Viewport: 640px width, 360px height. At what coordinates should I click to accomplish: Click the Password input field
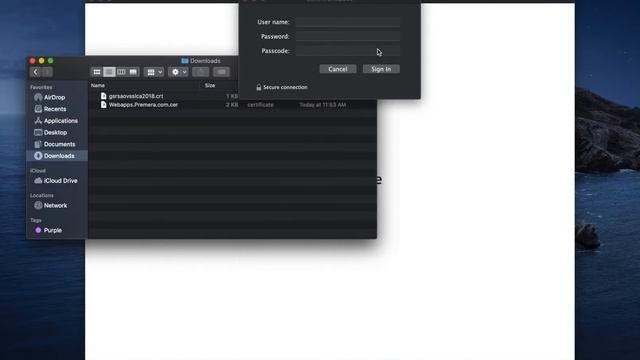click(348, 36)
